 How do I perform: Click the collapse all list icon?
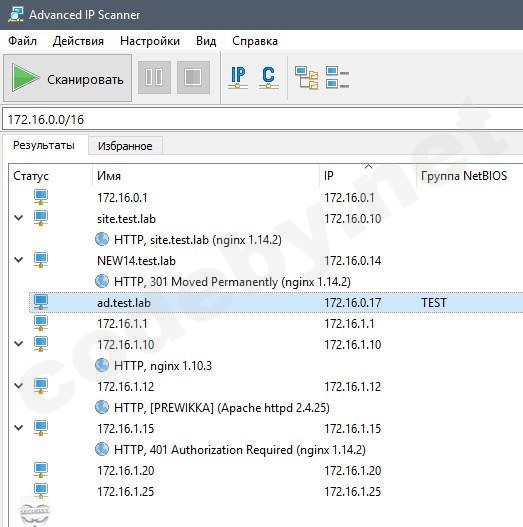tap(337, 78)
